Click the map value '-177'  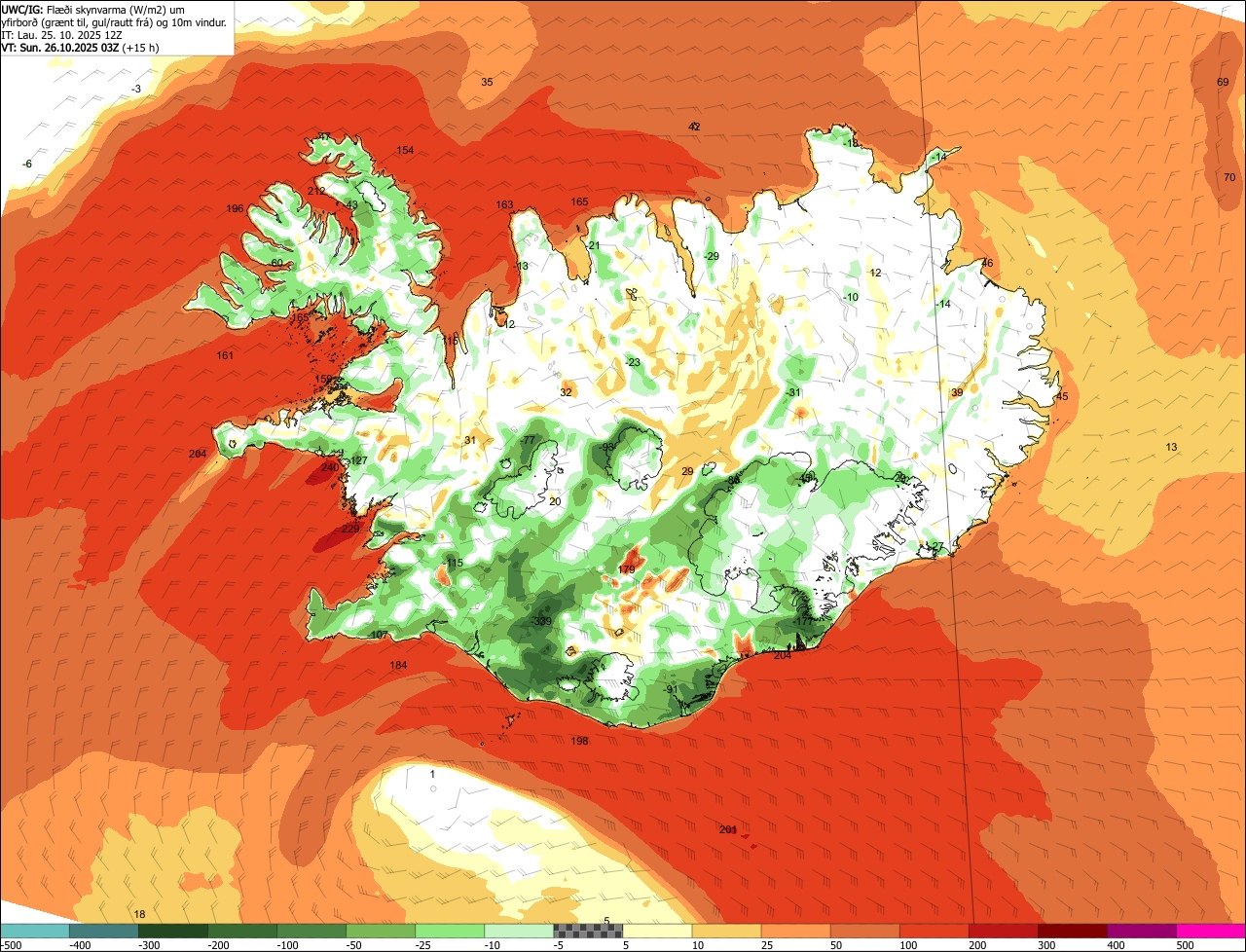click(x=802, y=621)
